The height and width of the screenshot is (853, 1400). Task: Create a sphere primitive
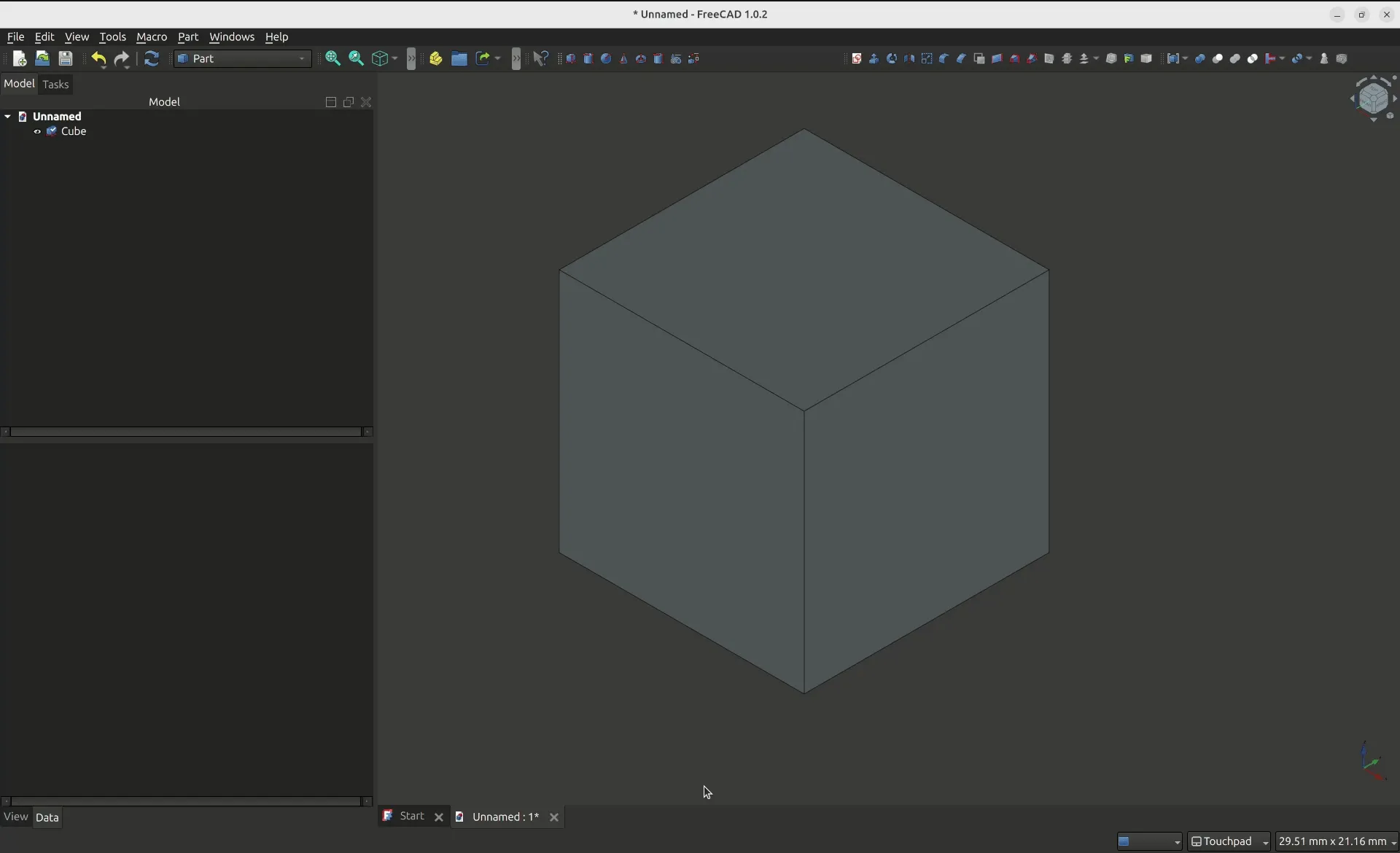coord(607,58)
